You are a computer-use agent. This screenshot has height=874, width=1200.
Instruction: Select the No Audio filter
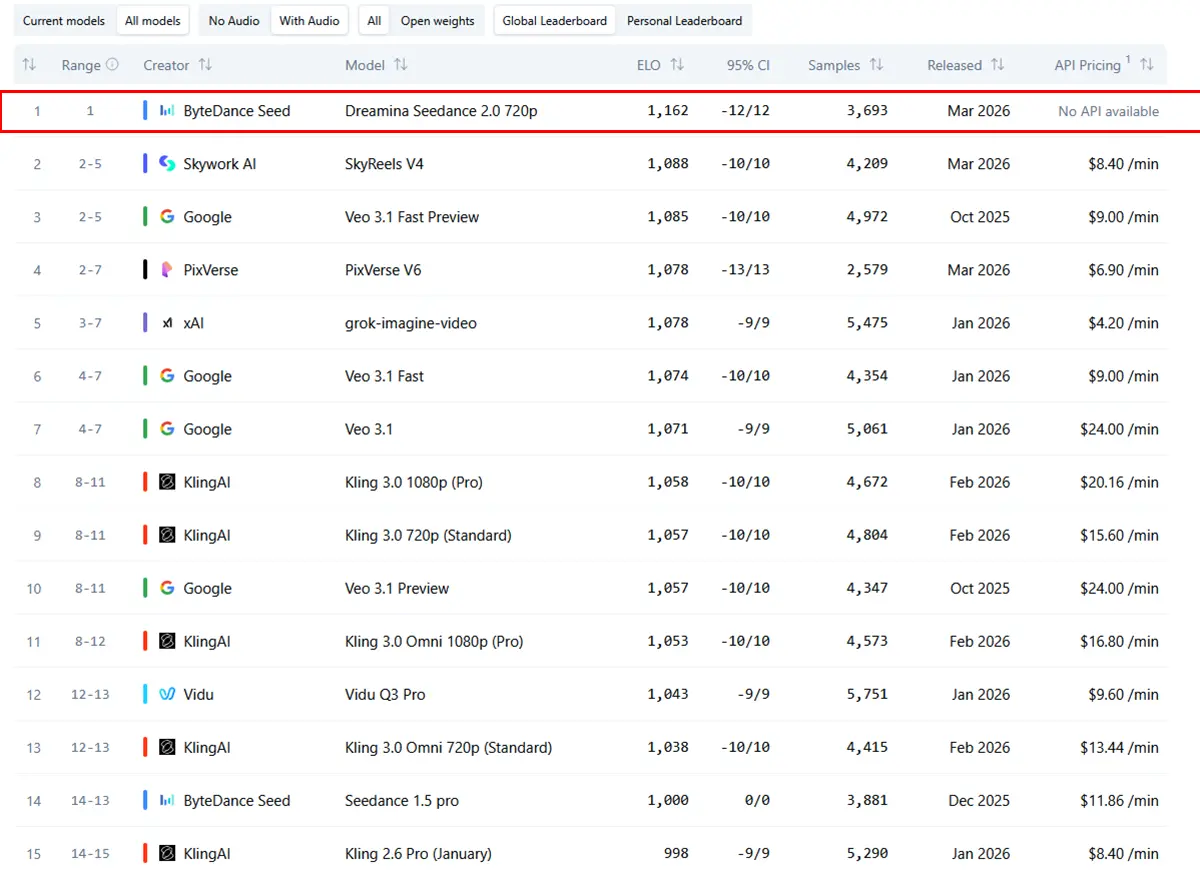(x=234, y=21)
